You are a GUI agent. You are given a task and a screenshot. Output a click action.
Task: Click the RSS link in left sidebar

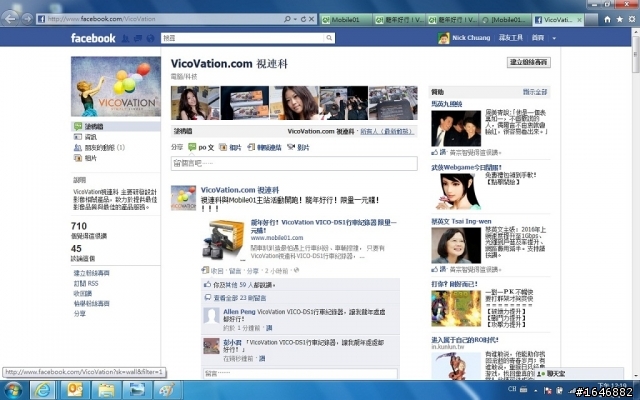(86, 283)
